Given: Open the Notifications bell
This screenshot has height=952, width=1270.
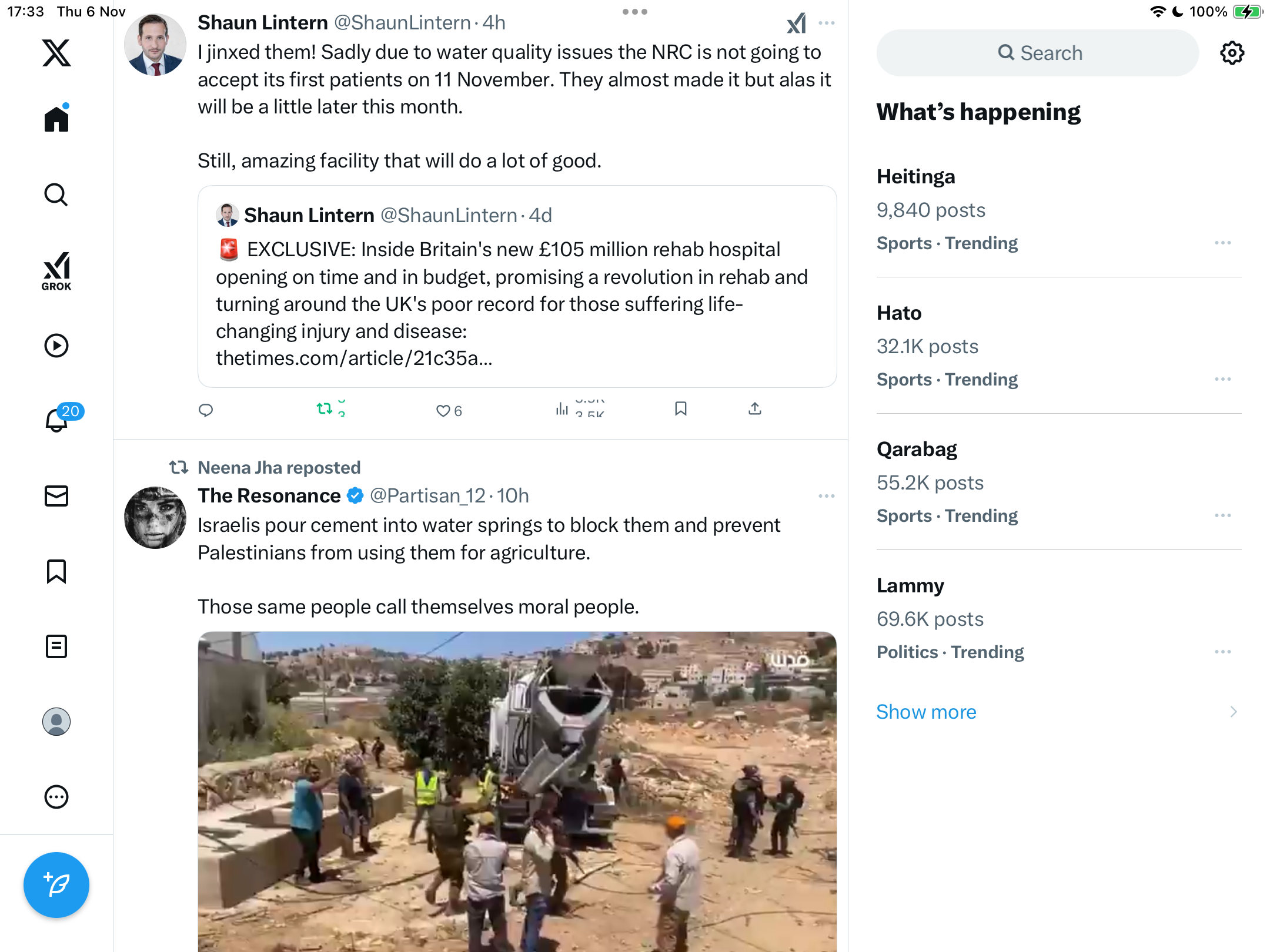Looking at the screenshot, I should [56, 420].
